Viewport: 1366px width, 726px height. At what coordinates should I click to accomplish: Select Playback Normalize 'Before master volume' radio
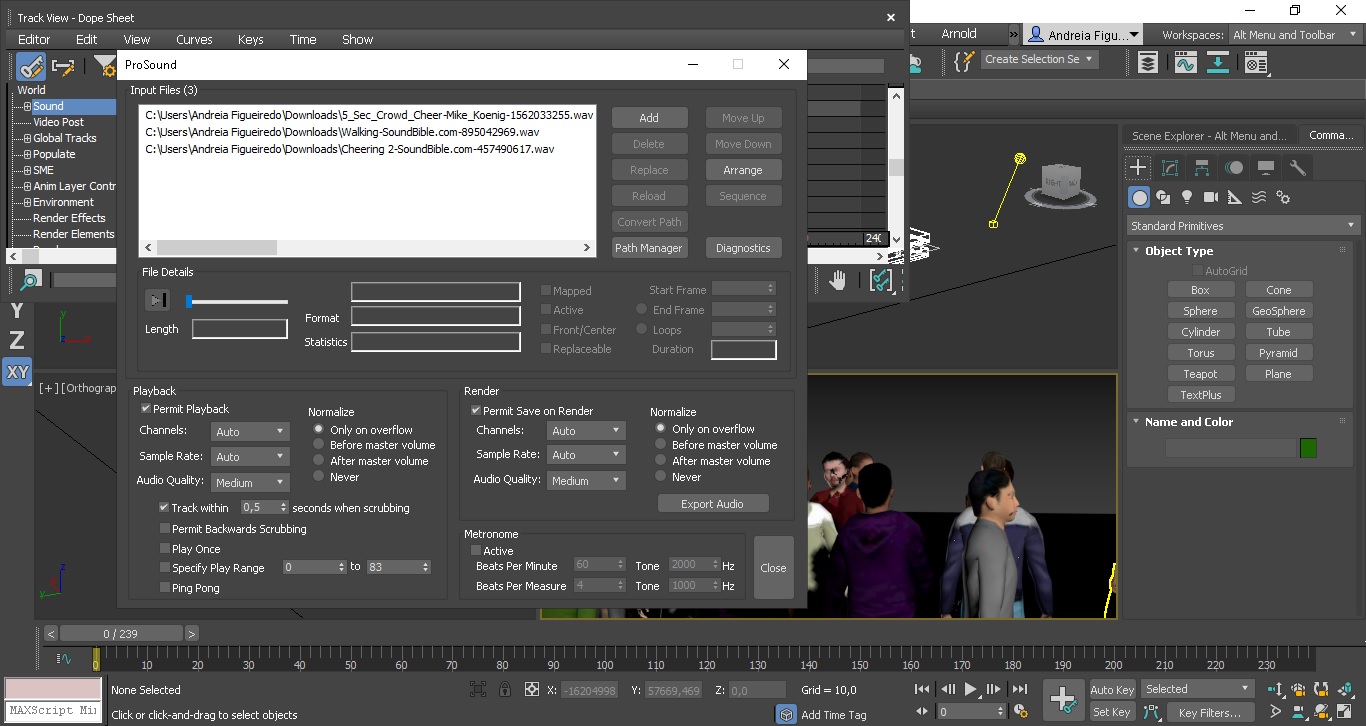(x=319, y=445)
